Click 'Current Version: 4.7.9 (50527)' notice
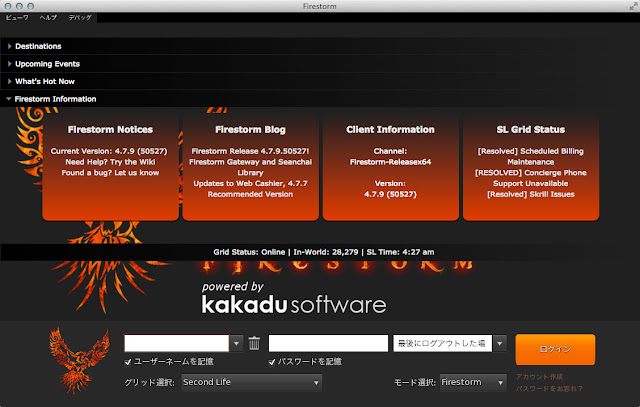Image resolution: width=640 pixels, height=407 pixels. 109,151
